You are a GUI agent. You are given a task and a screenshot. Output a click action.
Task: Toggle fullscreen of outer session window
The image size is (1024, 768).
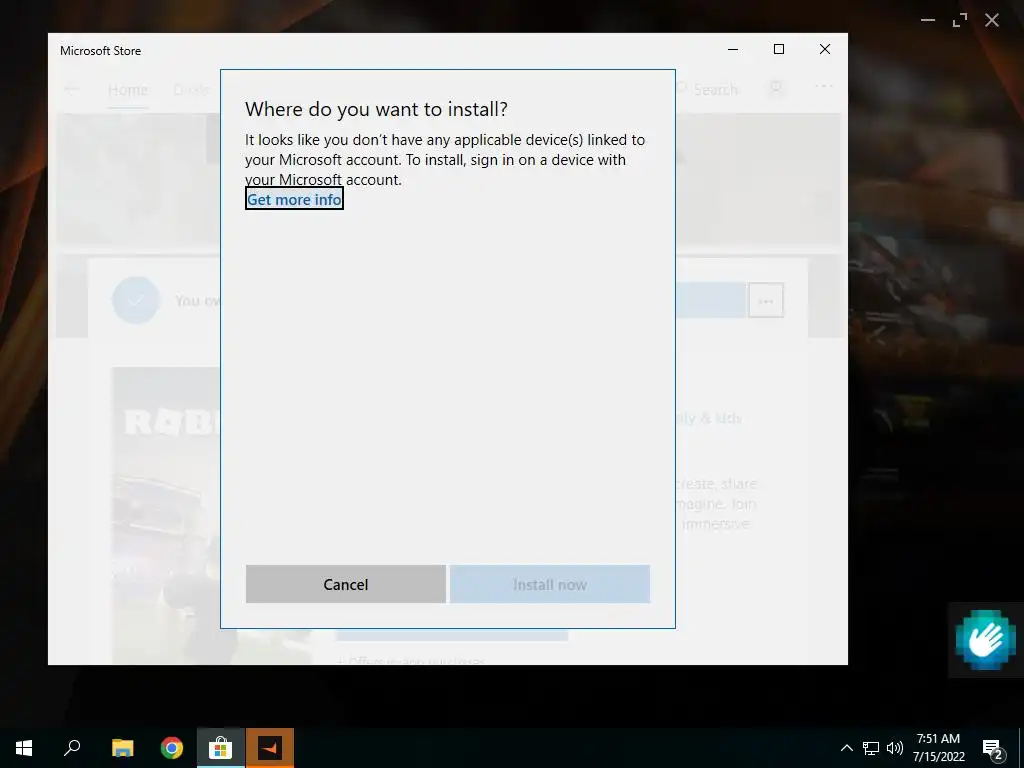[960, 20]
